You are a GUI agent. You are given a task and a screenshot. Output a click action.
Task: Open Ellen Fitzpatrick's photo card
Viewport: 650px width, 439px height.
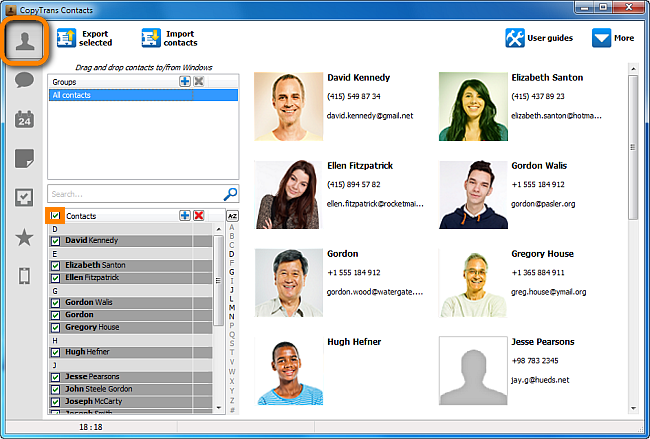[x=289, y=195]
